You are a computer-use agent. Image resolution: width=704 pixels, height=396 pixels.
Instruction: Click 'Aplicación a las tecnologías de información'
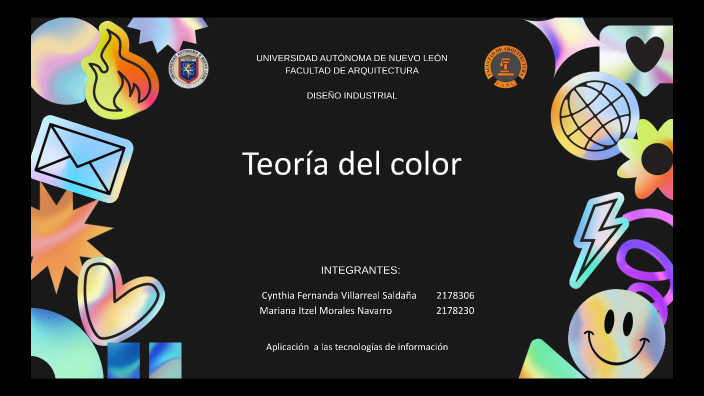tap(357, 347)
